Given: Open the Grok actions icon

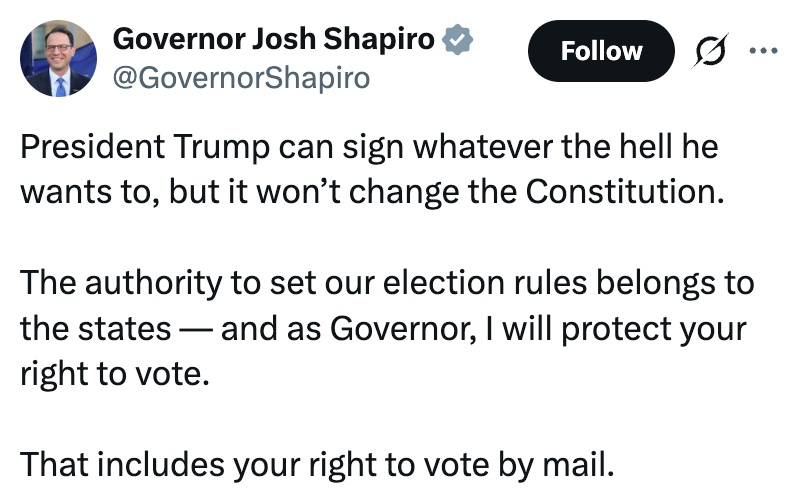Looking at the screenshot, I should pyautogui.click(x=705, y=51).
